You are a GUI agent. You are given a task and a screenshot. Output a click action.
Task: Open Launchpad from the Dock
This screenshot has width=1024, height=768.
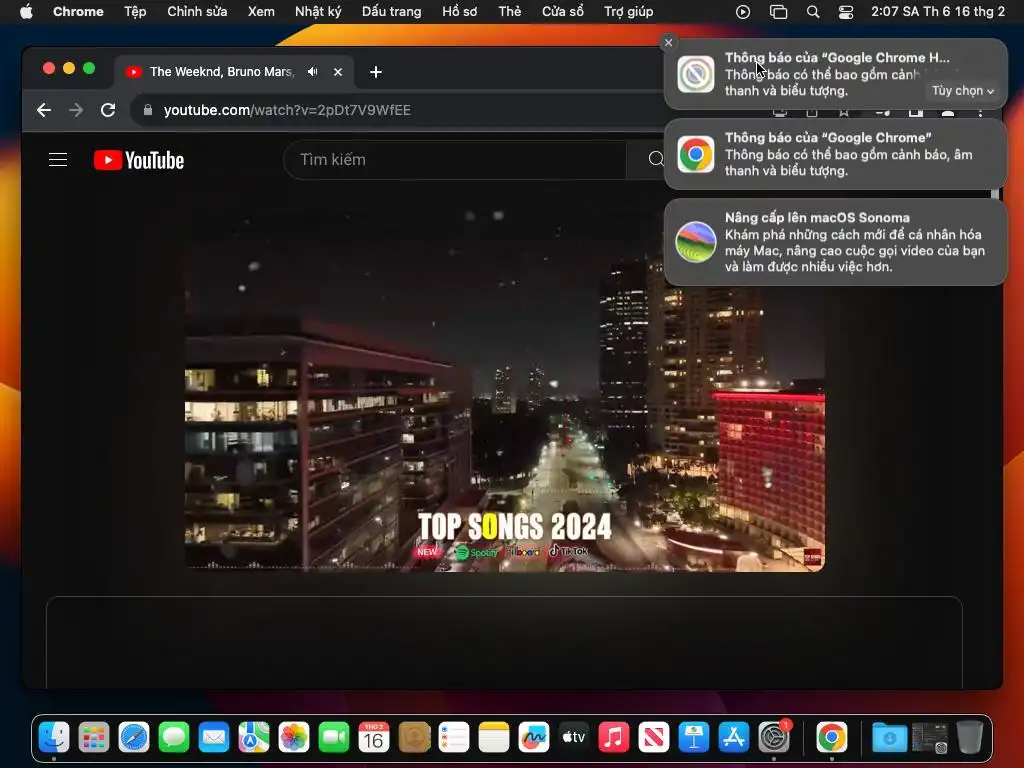(x=94, y=738)
